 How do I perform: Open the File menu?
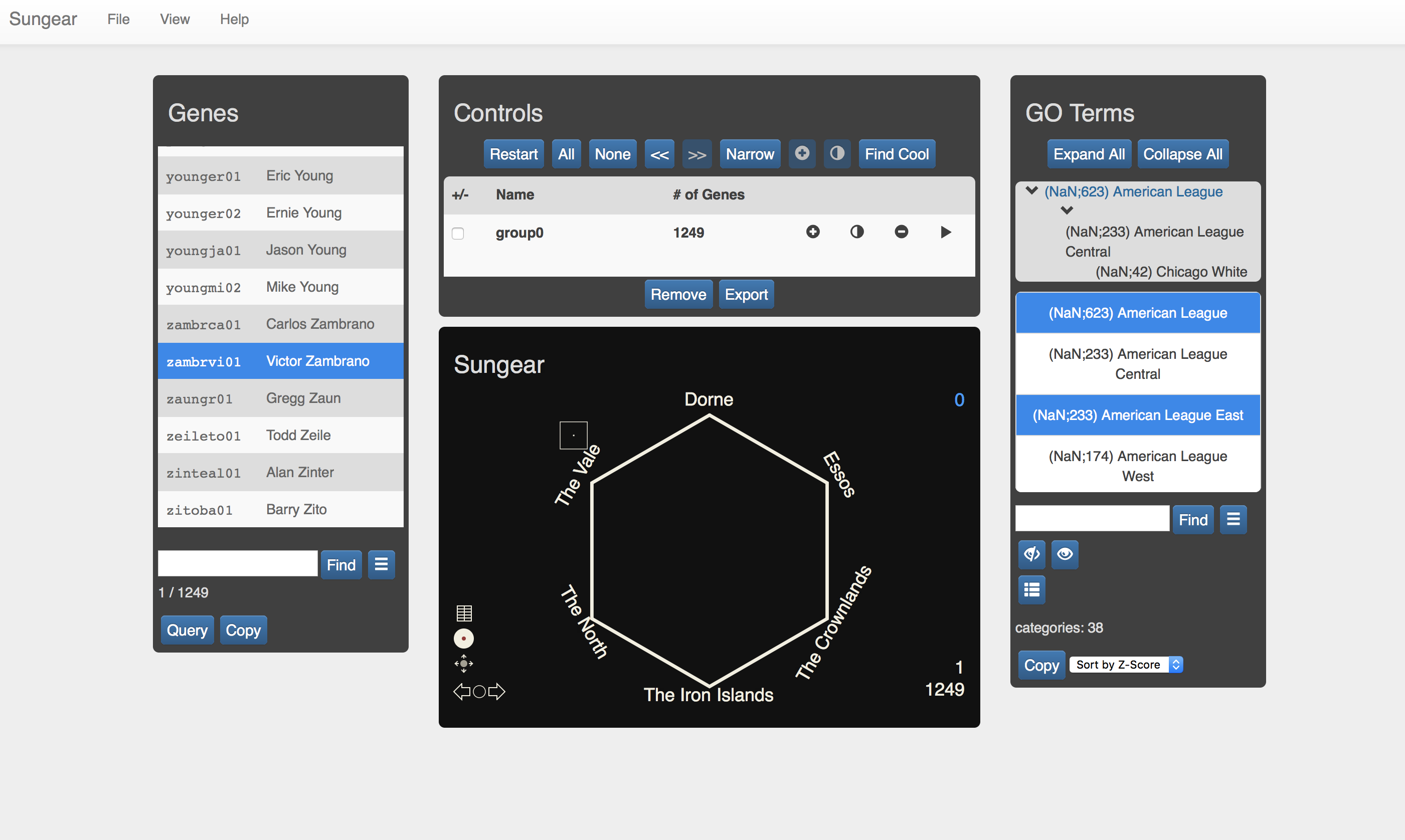[118, 19]
